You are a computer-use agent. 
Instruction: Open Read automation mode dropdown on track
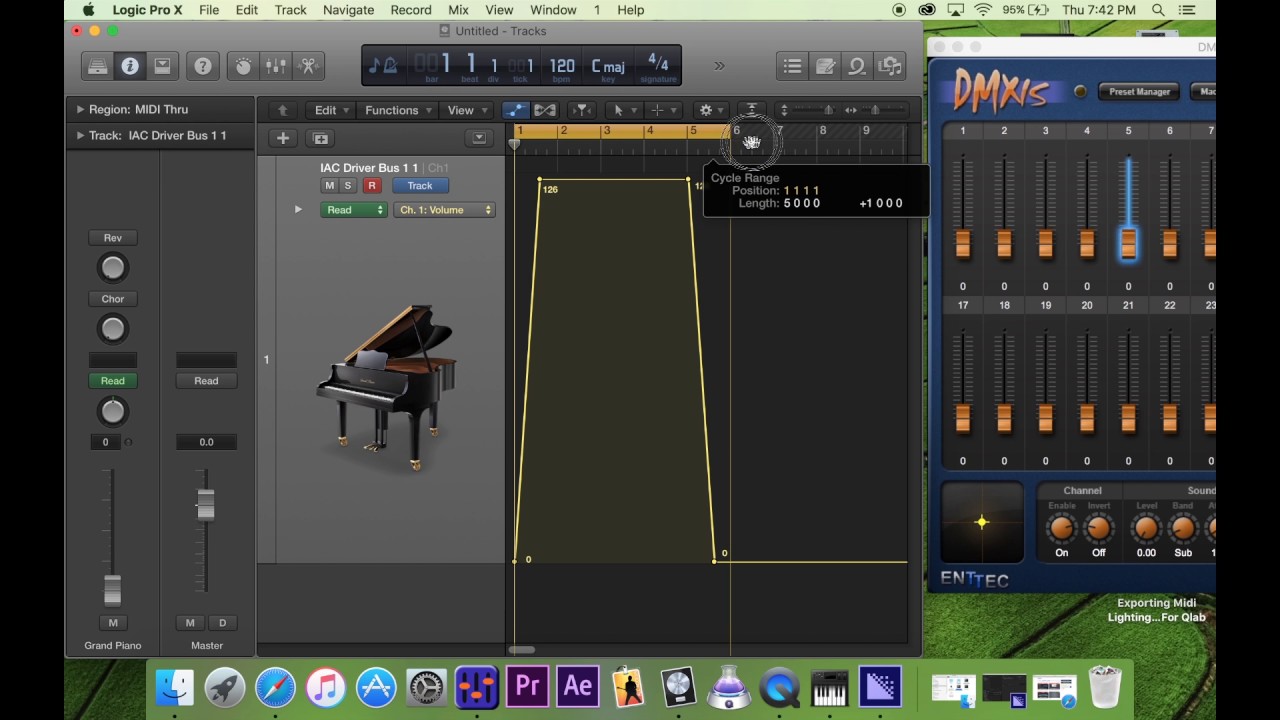click(x=354, y=210)
